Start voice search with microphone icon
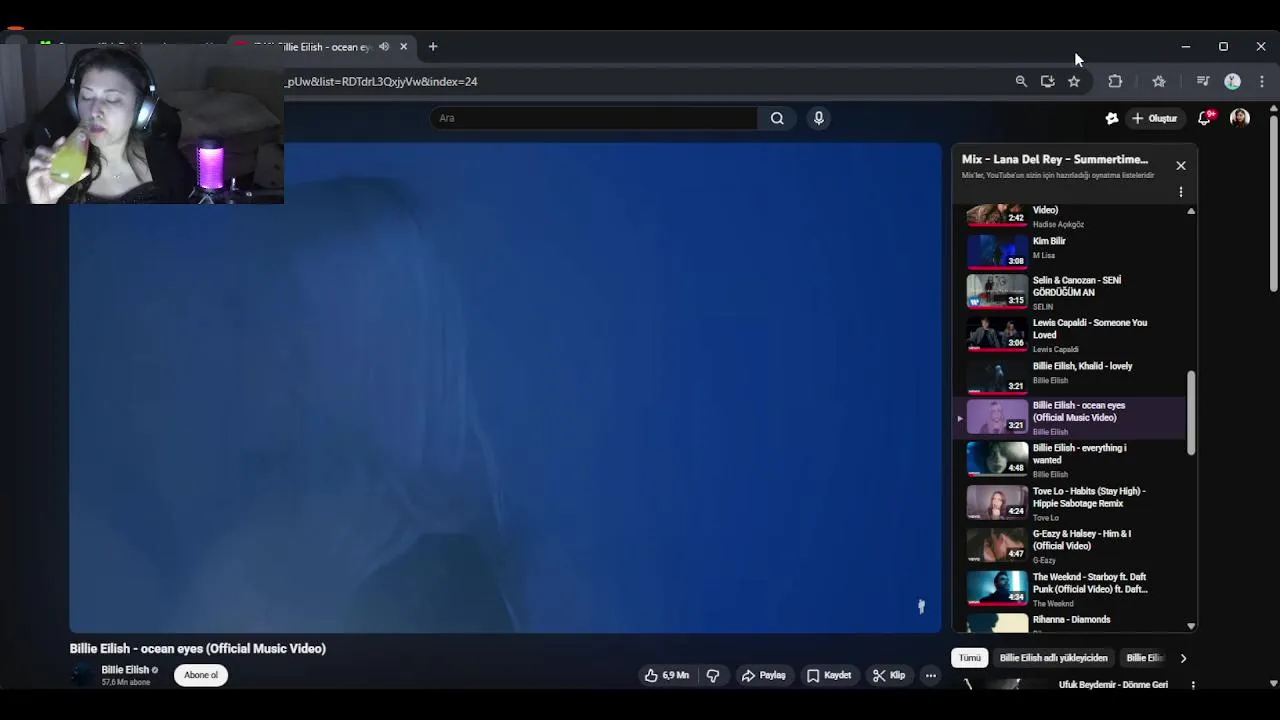The image size is (1280, 720). point(819,118)
